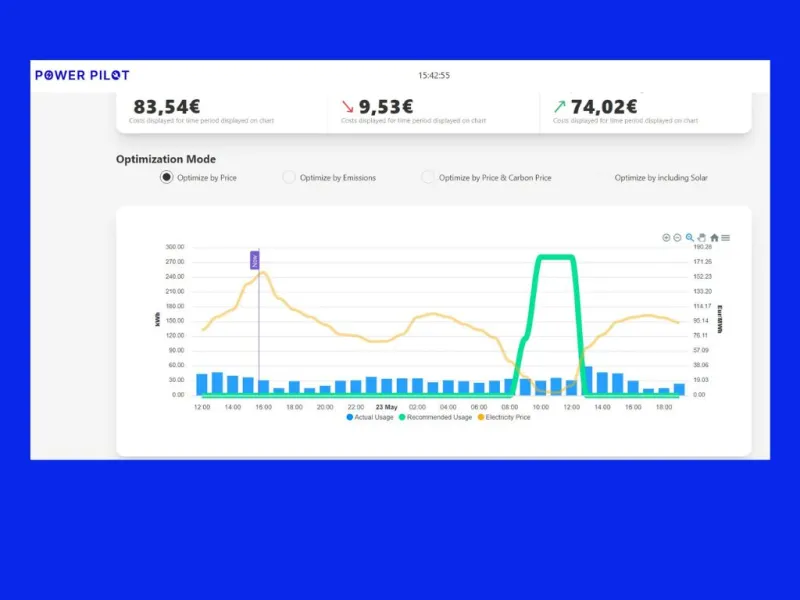This screenshot has width=800, height=600.
Task: Click the red downward arrow icon
Action: point(347,106)
